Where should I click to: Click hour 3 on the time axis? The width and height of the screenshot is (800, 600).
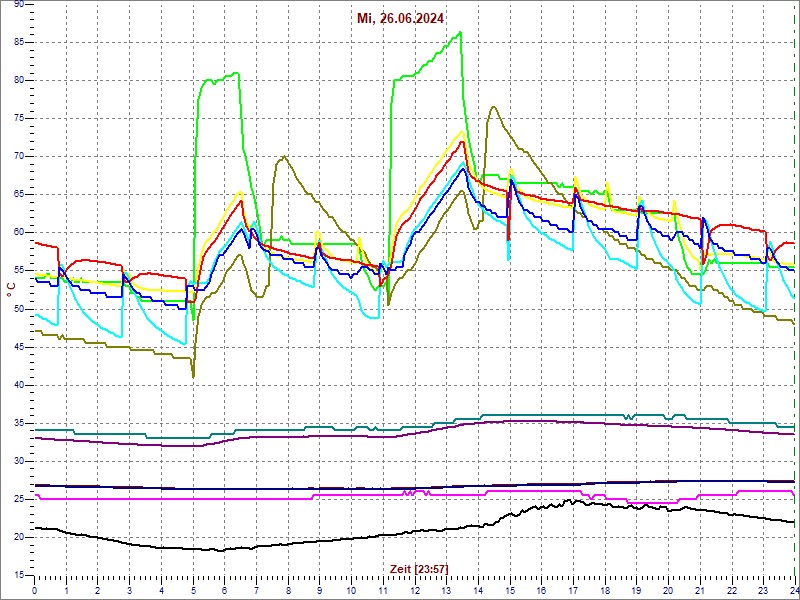pos(129,589)
